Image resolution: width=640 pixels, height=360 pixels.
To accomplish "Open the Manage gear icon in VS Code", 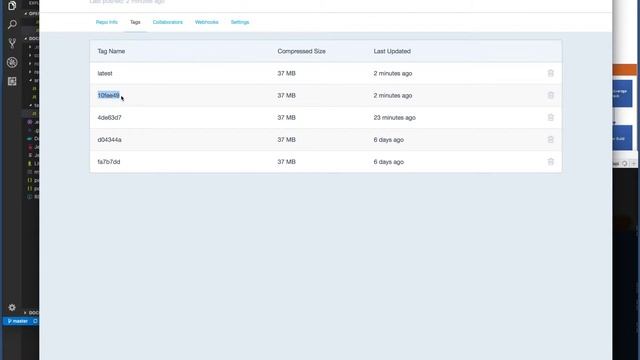I will 12,307.
